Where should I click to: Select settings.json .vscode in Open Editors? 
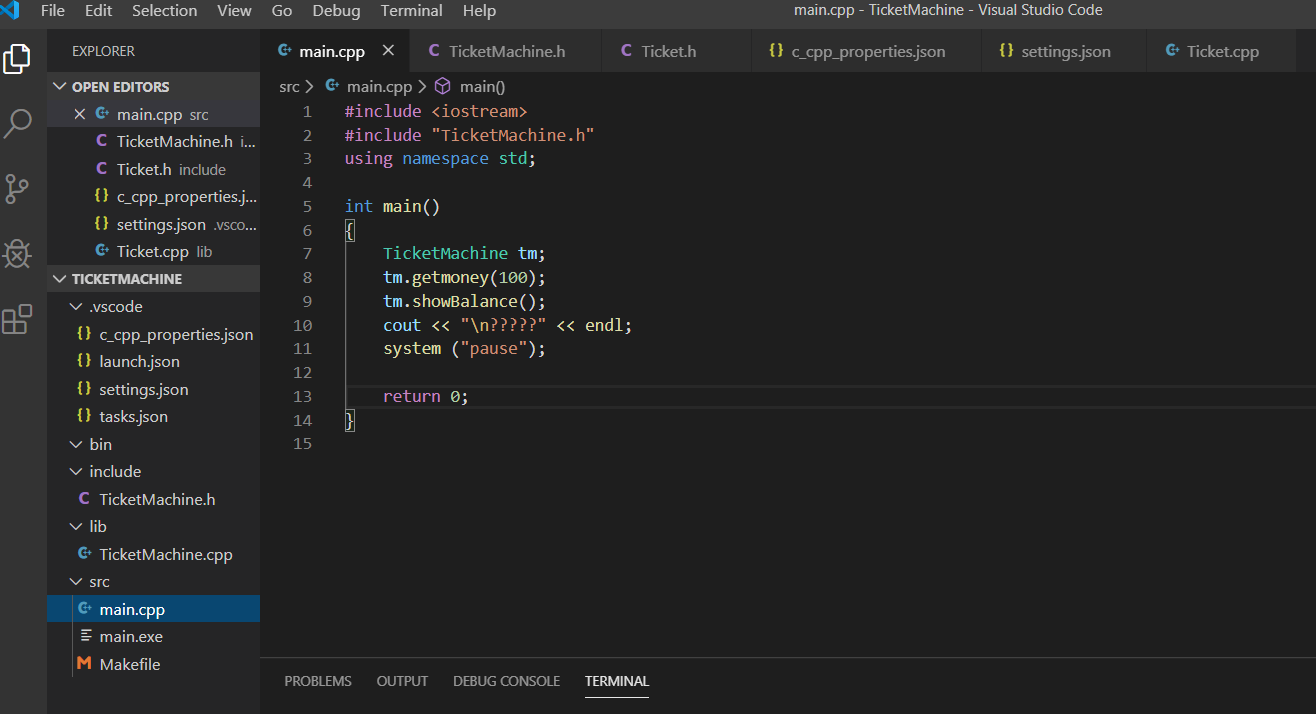pos(153,225)
